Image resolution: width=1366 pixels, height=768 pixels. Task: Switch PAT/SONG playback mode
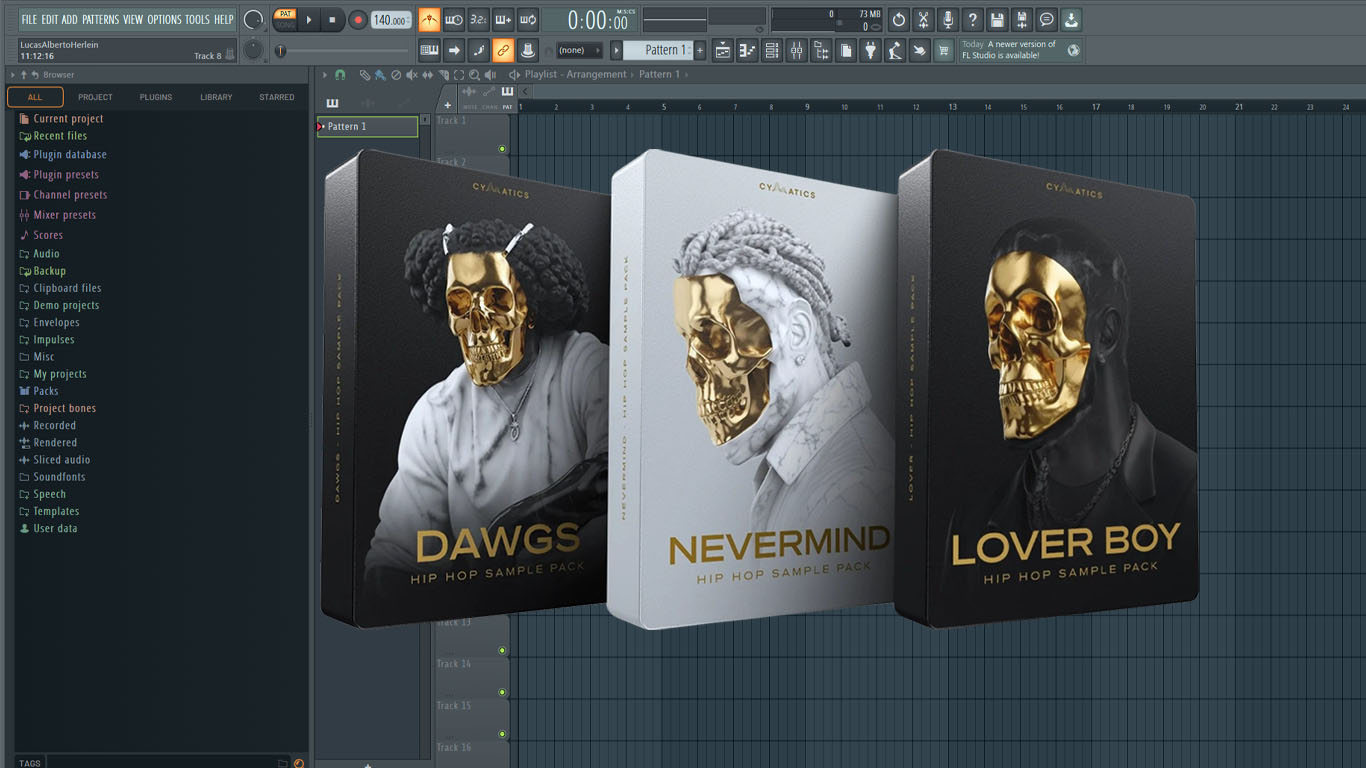pos(285,19)
